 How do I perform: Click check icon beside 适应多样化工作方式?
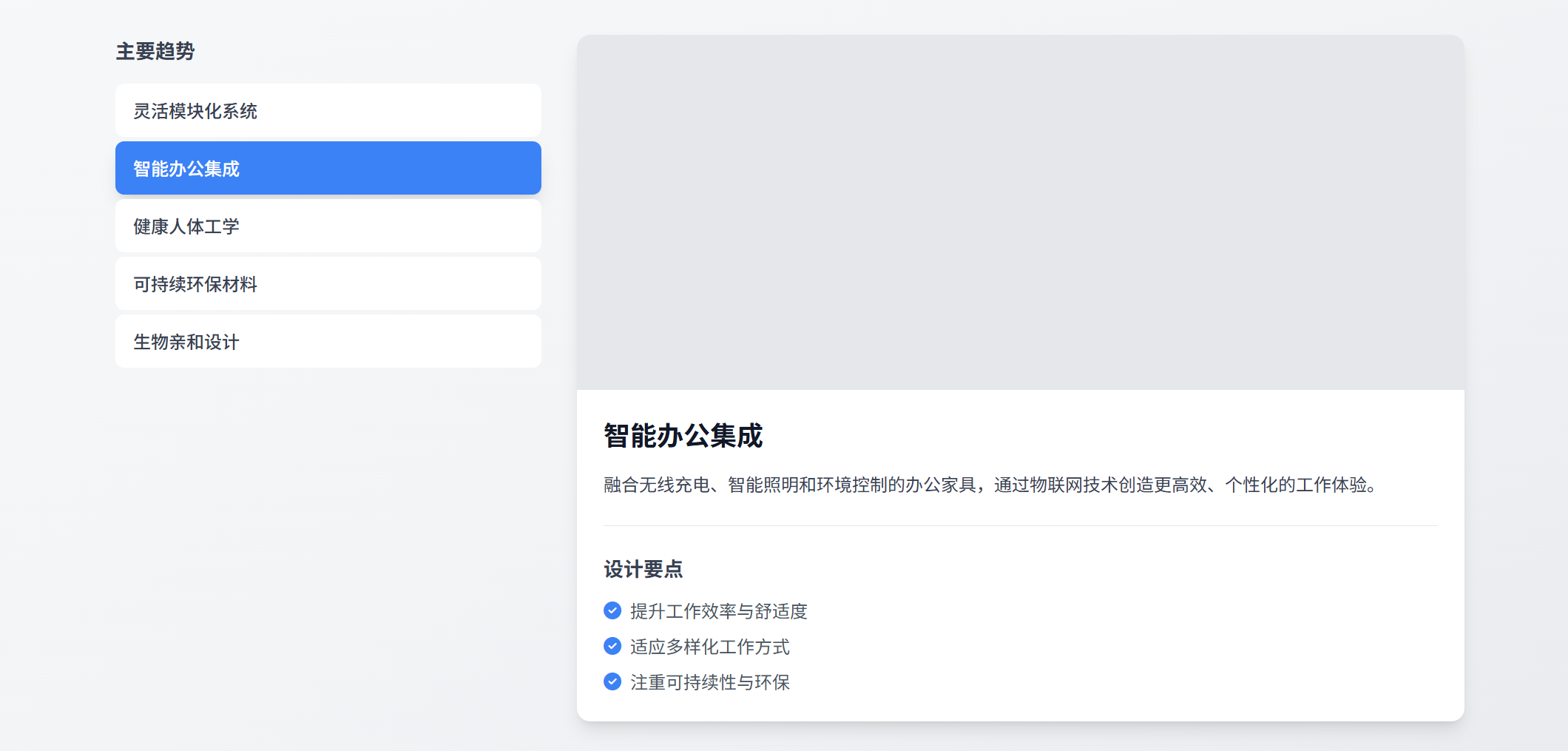(612, 646)
